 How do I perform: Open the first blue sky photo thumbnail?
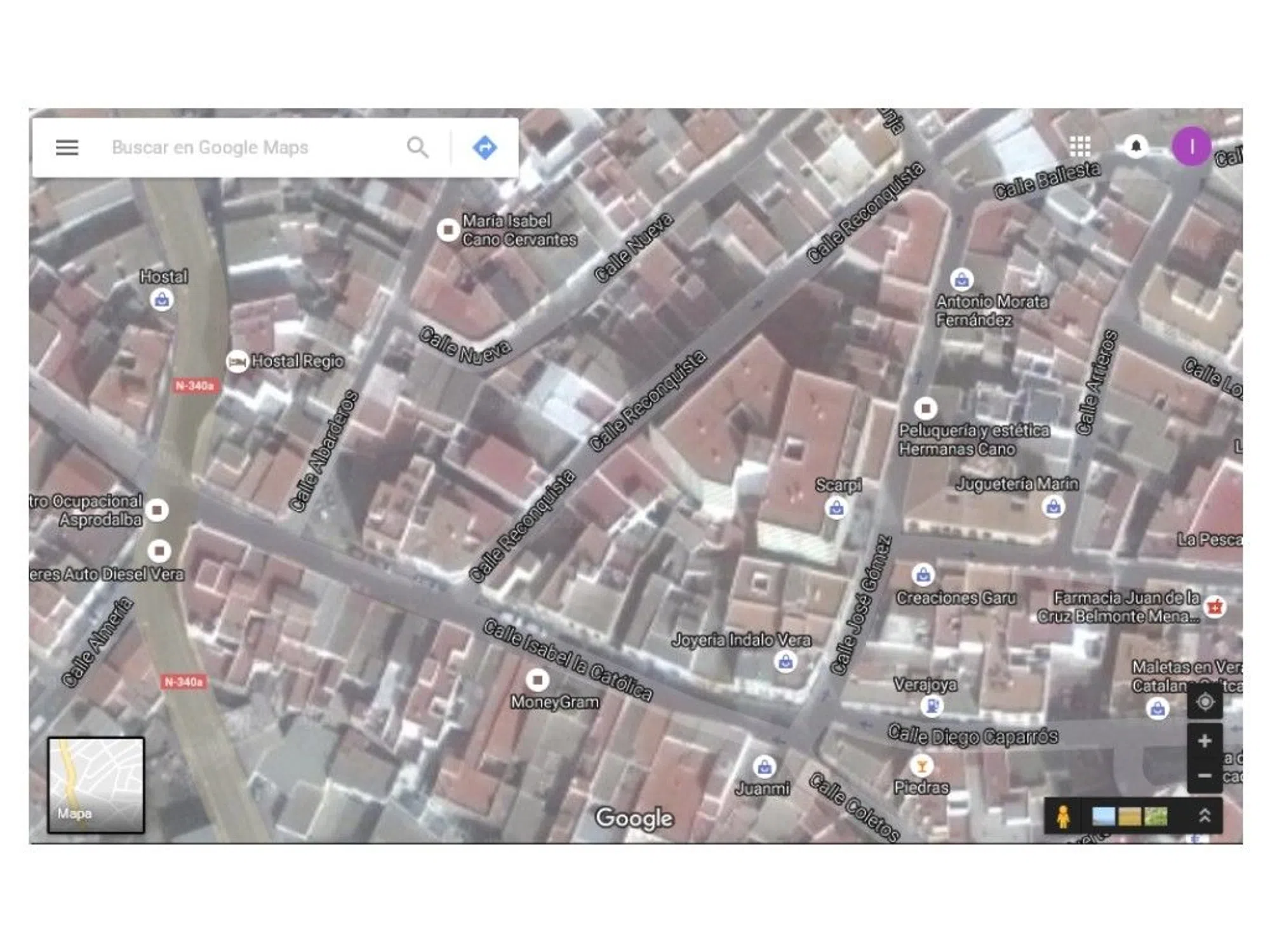pos(1103,816)
